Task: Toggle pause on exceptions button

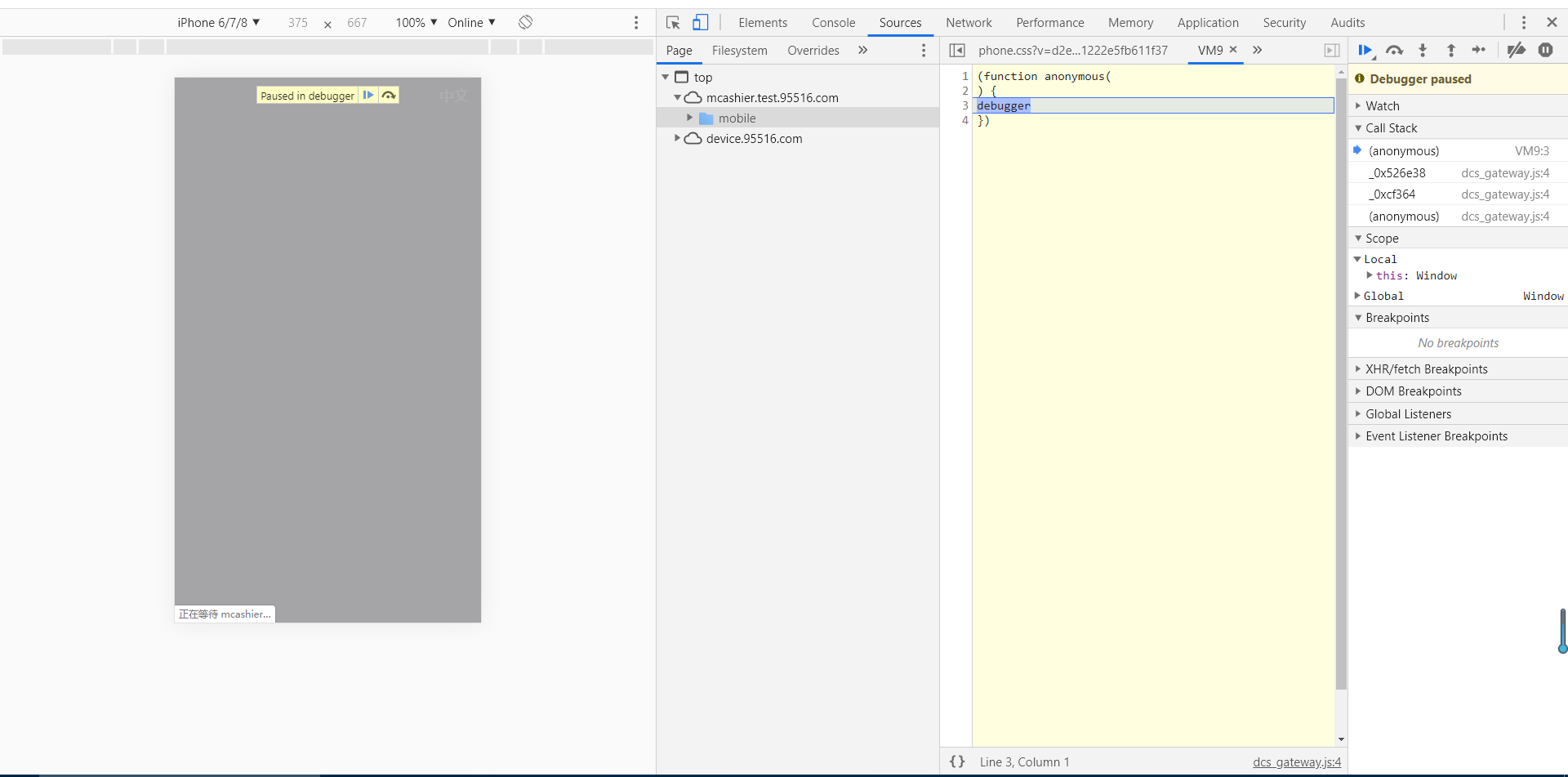Action: pos(1545,51)
